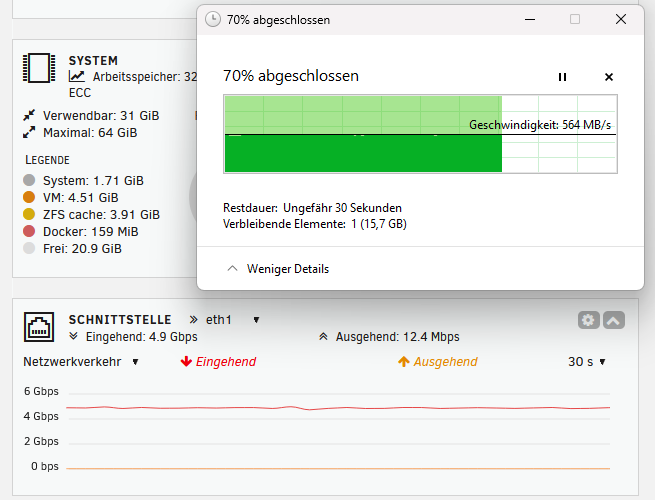Click the maximize button of the copy window
The image size is (655, 500).
click(575, 19)
